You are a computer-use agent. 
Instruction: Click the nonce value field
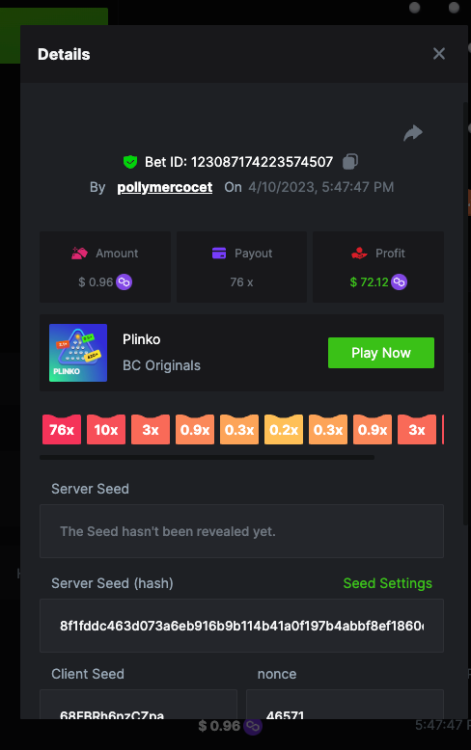(345, 704)
